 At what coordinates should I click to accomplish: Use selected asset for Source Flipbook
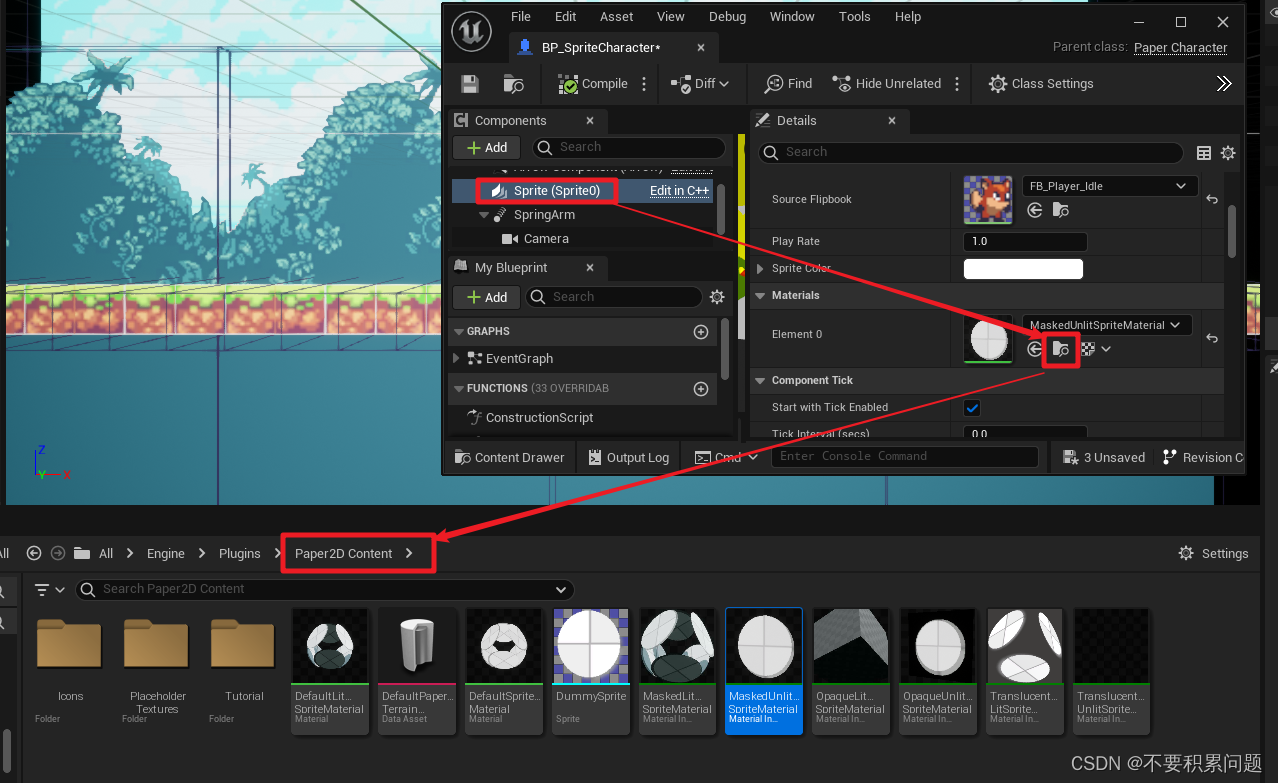click(x=1035, y=210)
